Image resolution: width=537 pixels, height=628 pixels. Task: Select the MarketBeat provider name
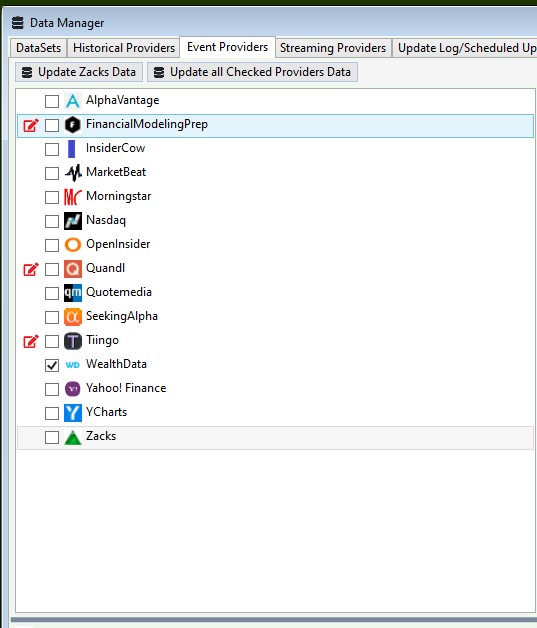116,172
